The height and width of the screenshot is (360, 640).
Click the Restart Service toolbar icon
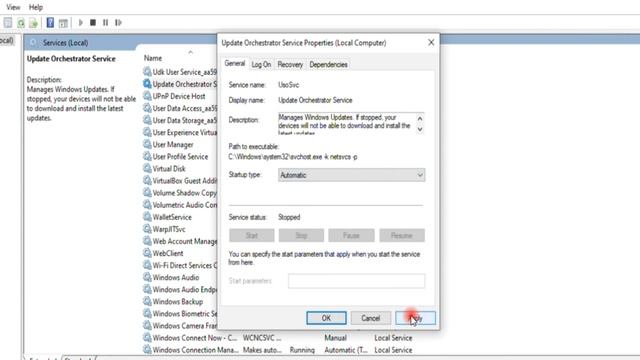click(118, 22)
